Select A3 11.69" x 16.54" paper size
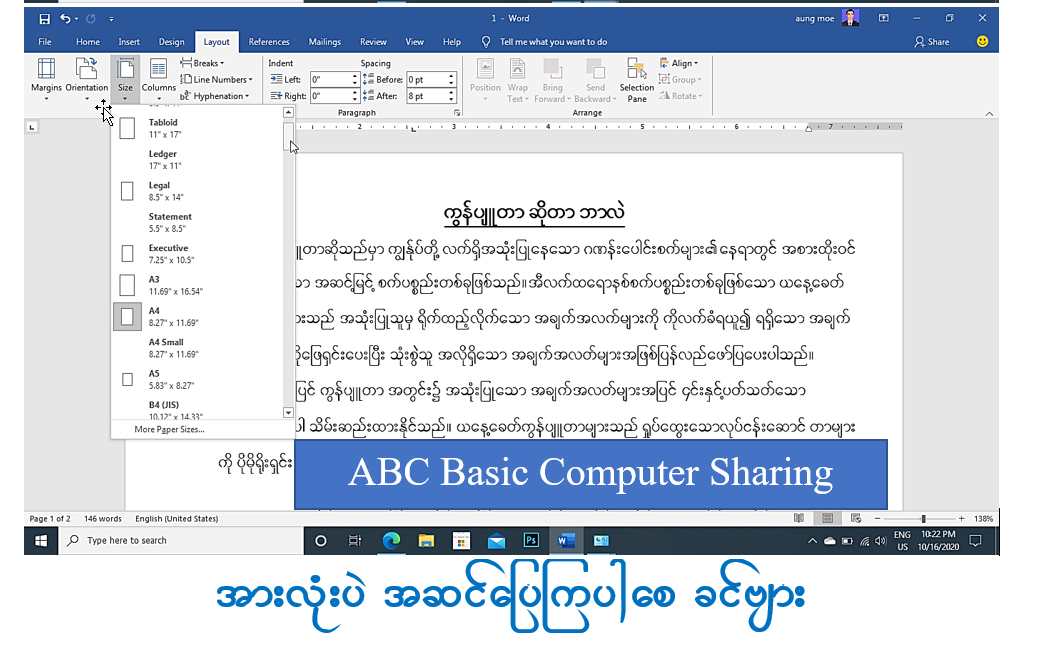This screenshot has width=1045, height=646. tap(197, 285)
